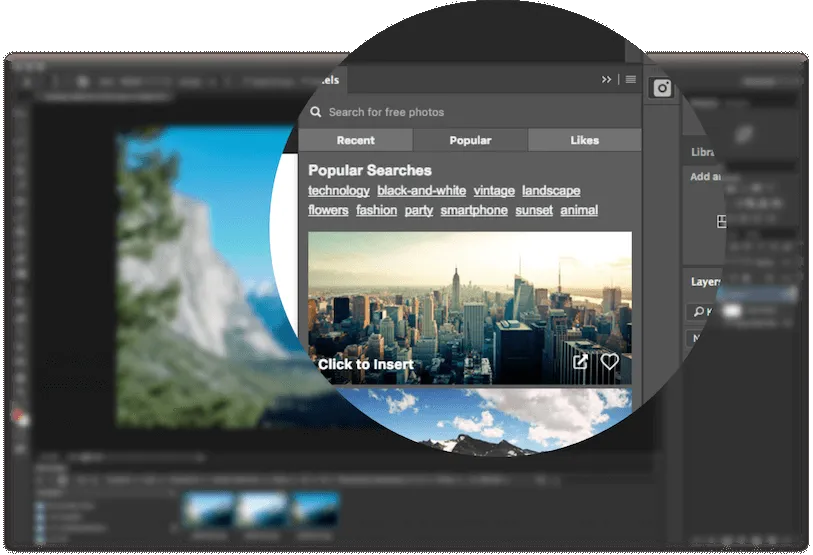This screenshot has width=813, height=555.
Task: Click the 'smartphone' popular search link
Action: point(474,211)
